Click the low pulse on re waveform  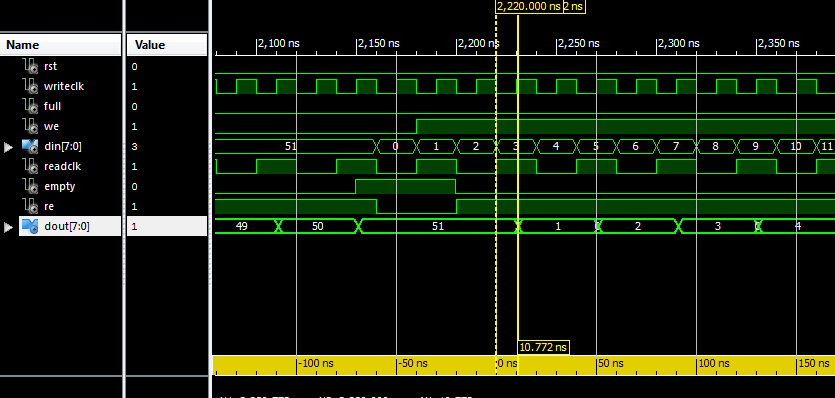point(416,206)
